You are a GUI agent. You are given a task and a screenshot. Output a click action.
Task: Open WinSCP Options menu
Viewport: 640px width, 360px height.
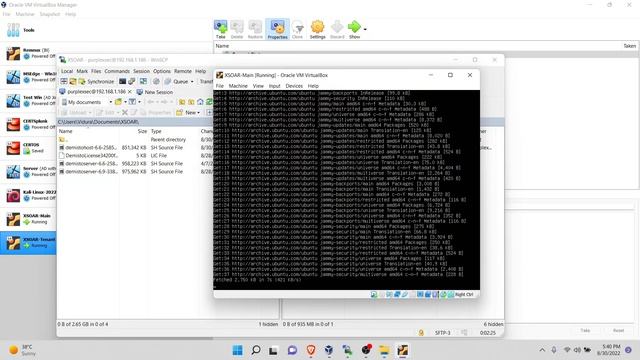[162, 71]
